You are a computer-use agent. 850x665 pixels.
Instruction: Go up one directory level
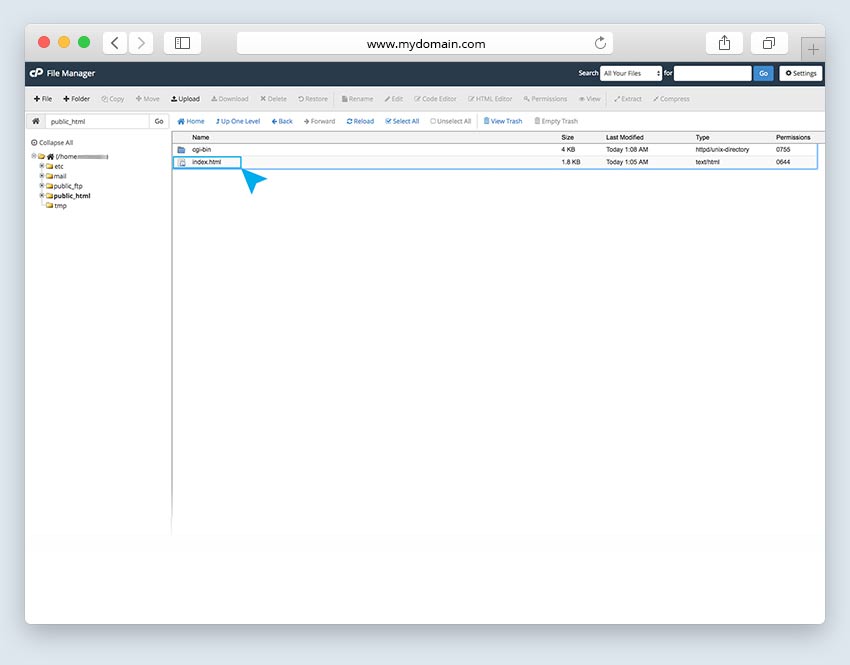(x=238, y=121)
